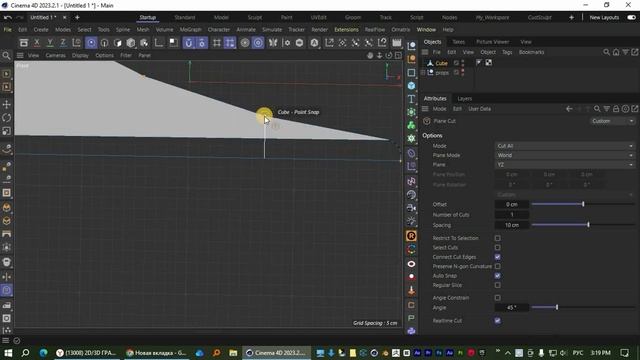Click the Plane Cut tool icon in left palette

click(x=7, y=290)
